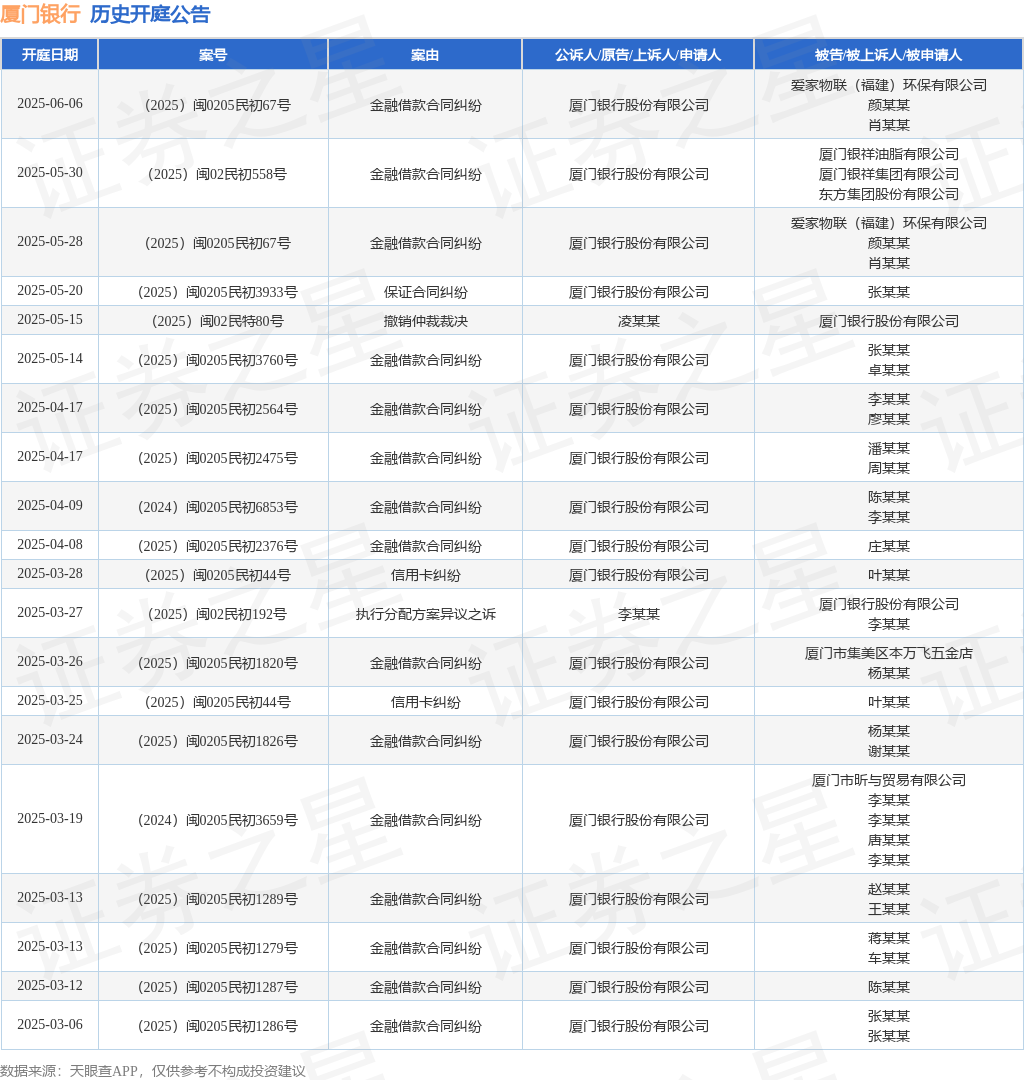Click plaintiff 厦门银行股份有限公司 in the 2025-06-06 row
Viewport: 1024px width, 1080px height.
coord(638,105)
